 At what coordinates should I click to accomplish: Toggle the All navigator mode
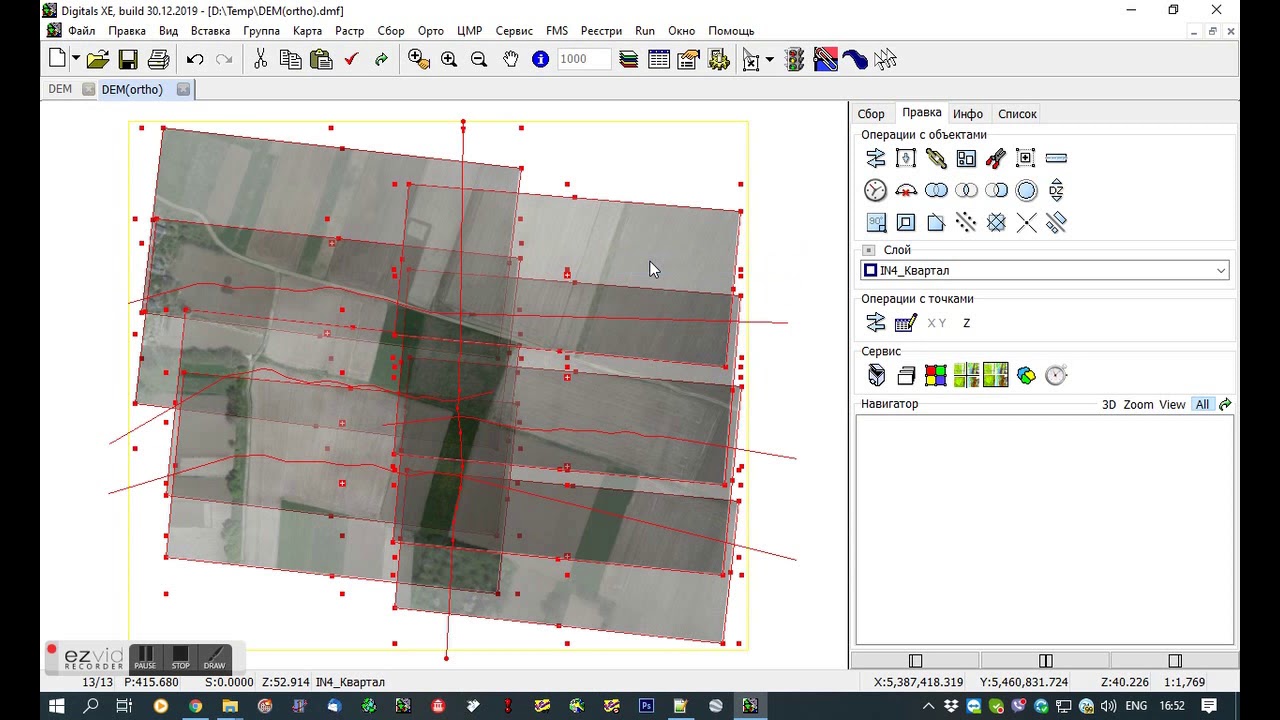[1202, 405]
